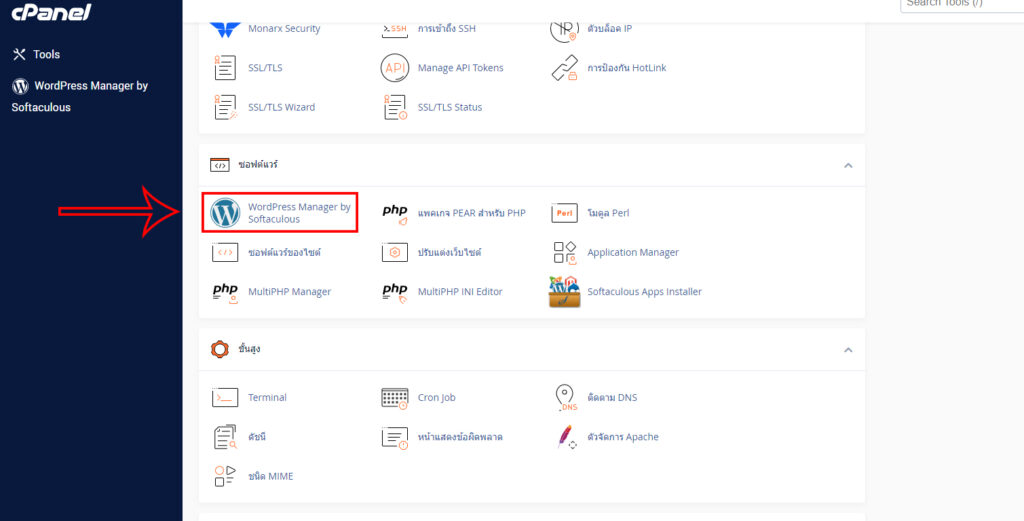
Task: Click the SSH access terminal icon
Action: [x=394, y=29]
